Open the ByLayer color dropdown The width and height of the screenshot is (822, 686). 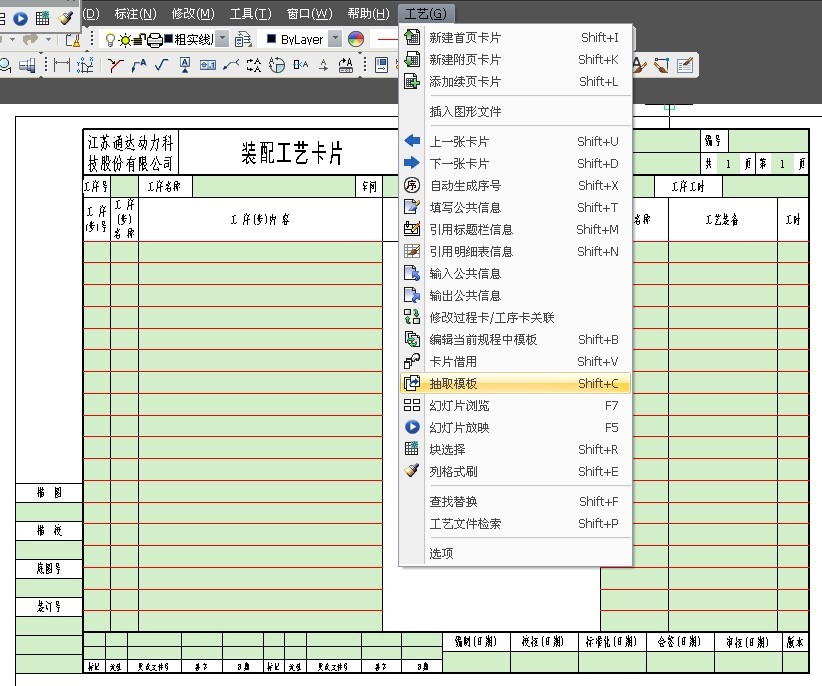coord(335,40)
